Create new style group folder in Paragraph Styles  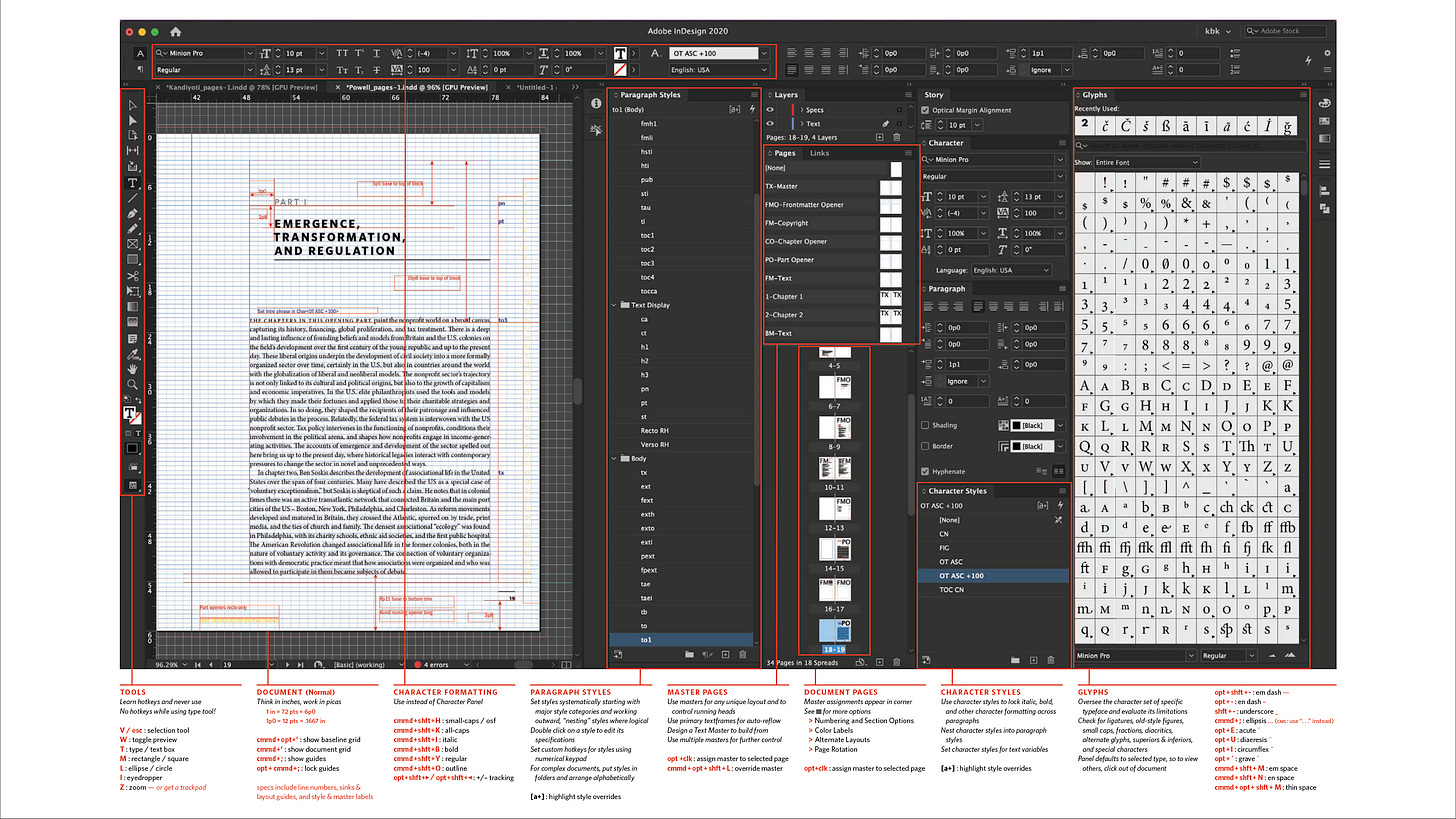pos(689,655)
